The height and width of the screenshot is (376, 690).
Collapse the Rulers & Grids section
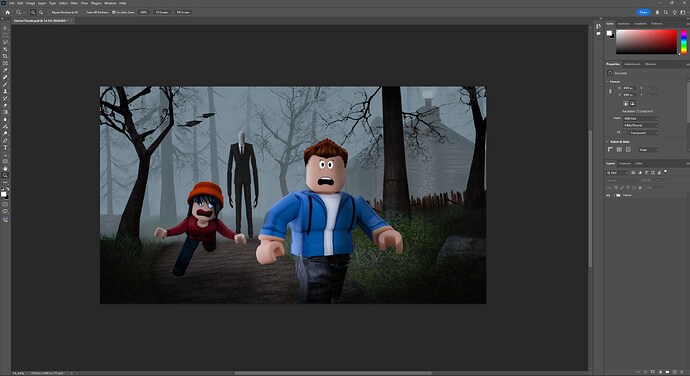[607, 142]
